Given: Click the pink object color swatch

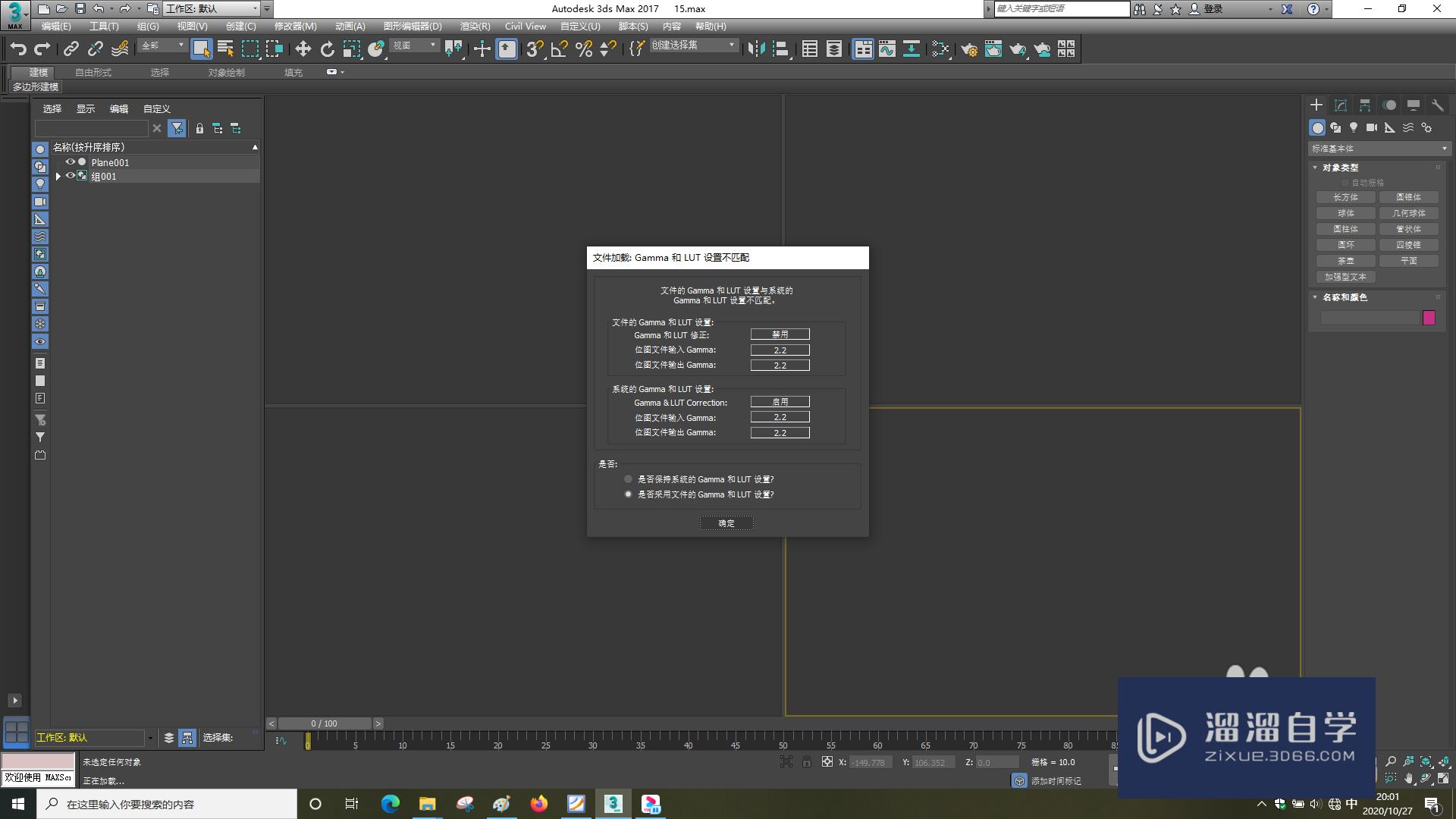Looking at the screenshot, I should 1429,318.
